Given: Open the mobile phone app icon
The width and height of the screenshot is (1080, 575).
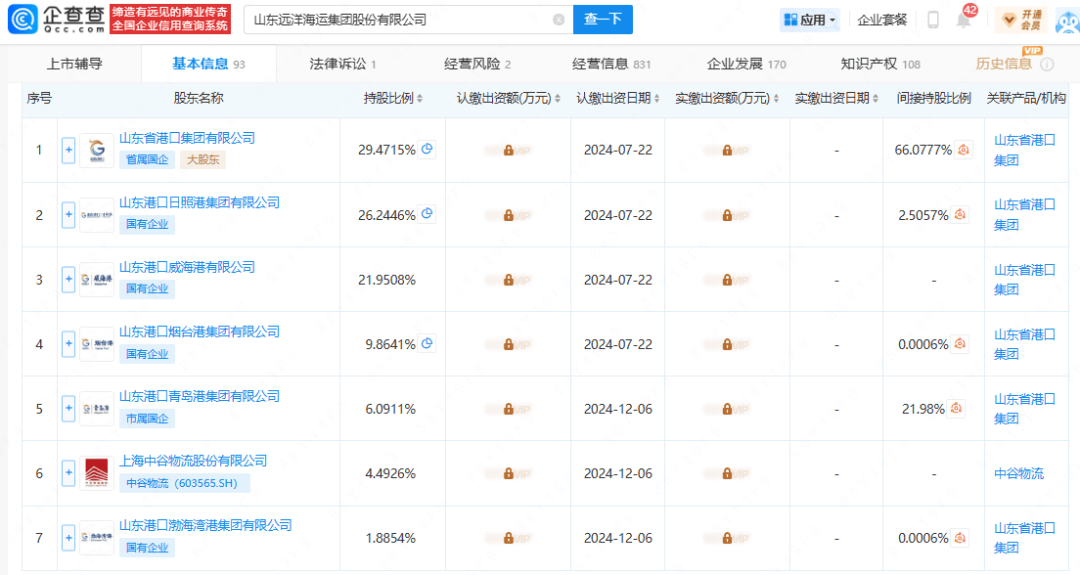Looking at the screenshot, I should pyautogui.click(x=933, y=20).
